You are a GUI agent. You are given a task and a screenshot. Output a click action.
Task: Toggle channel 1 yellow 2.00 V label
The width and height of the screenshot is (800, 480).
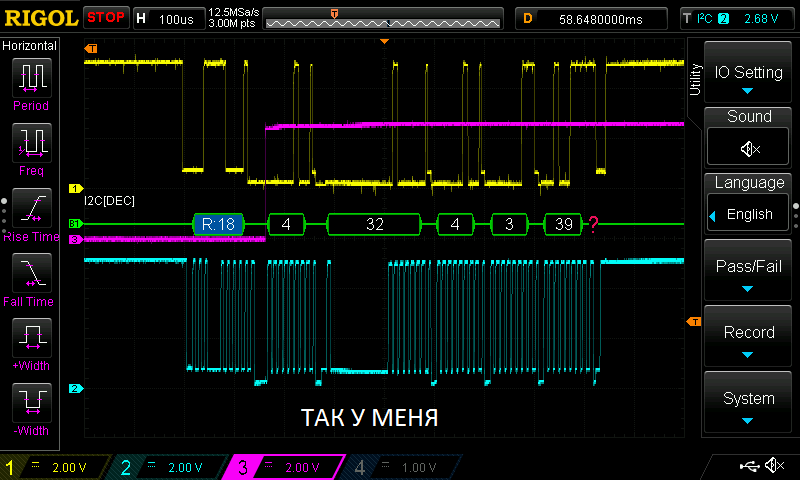[x=56, y=467]
